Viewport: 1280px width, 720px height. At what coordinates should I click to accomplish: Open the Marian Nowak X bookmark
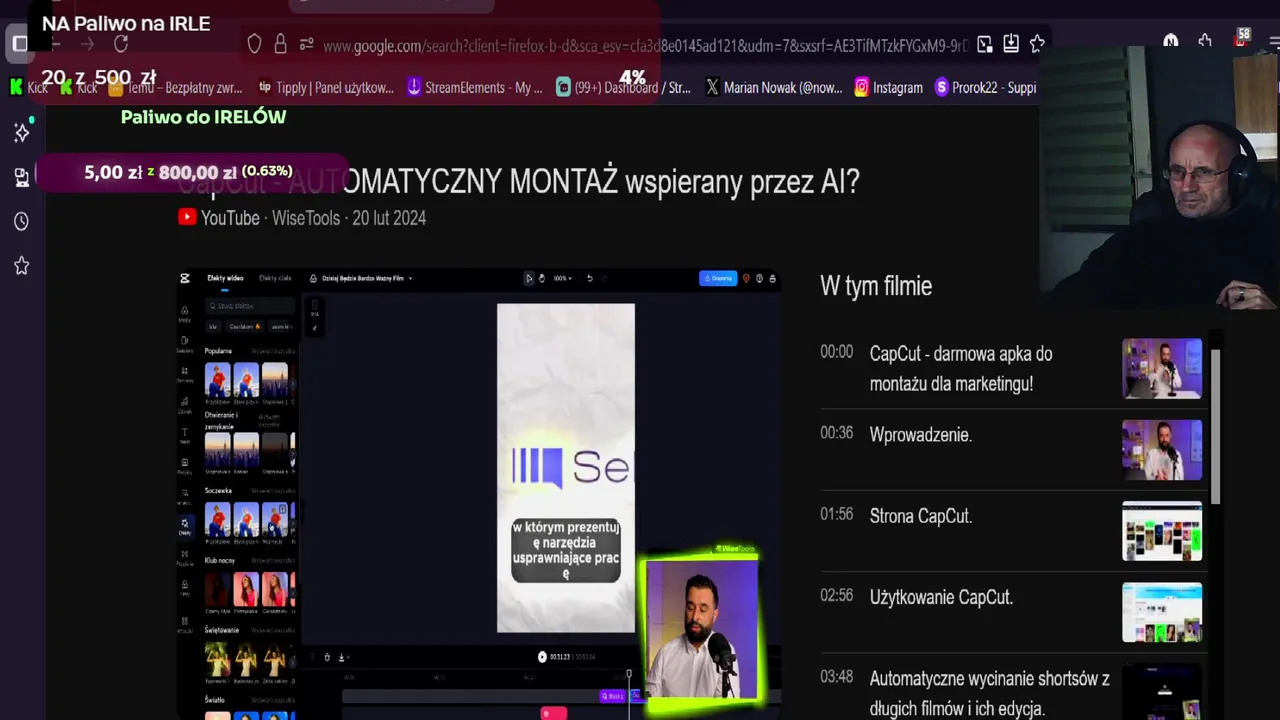[x=774, y=88]
